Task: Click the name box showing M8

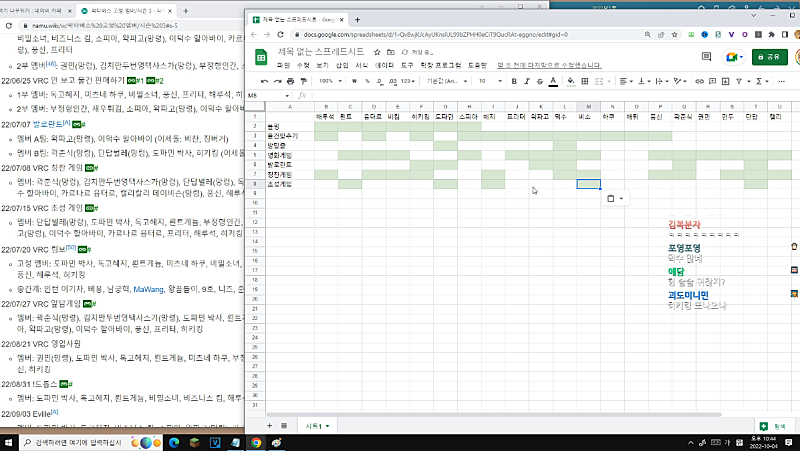Action: (x=268, y=95)
